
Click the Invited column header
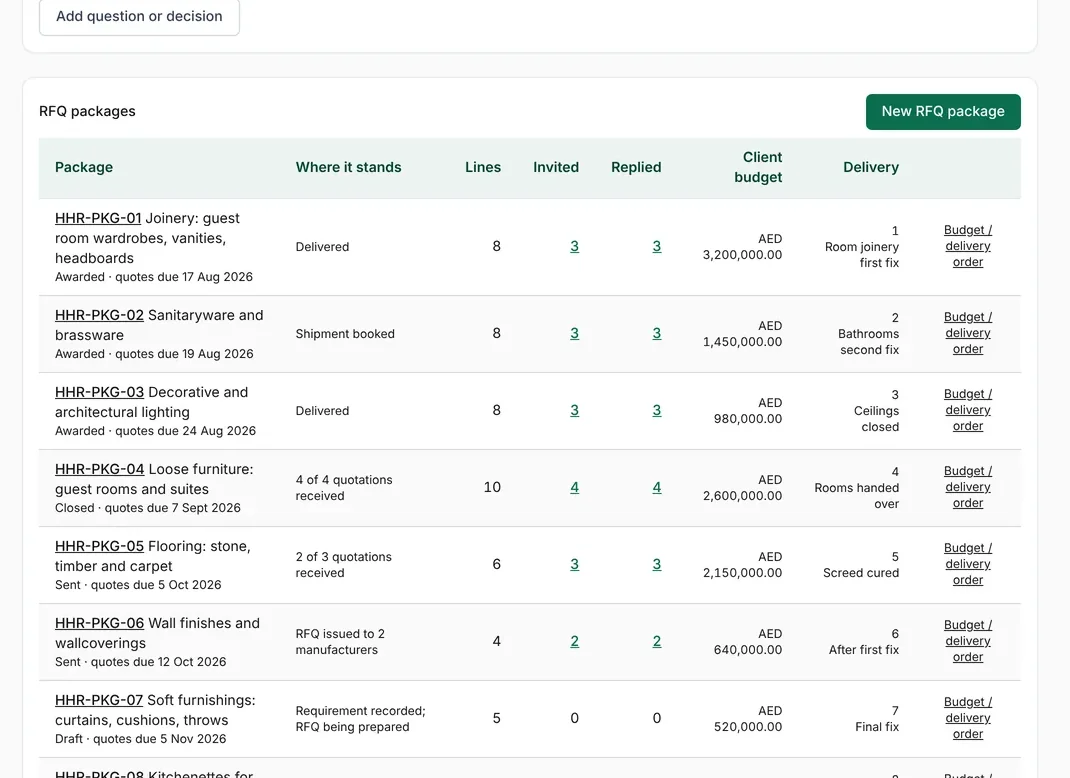(556, 168)
